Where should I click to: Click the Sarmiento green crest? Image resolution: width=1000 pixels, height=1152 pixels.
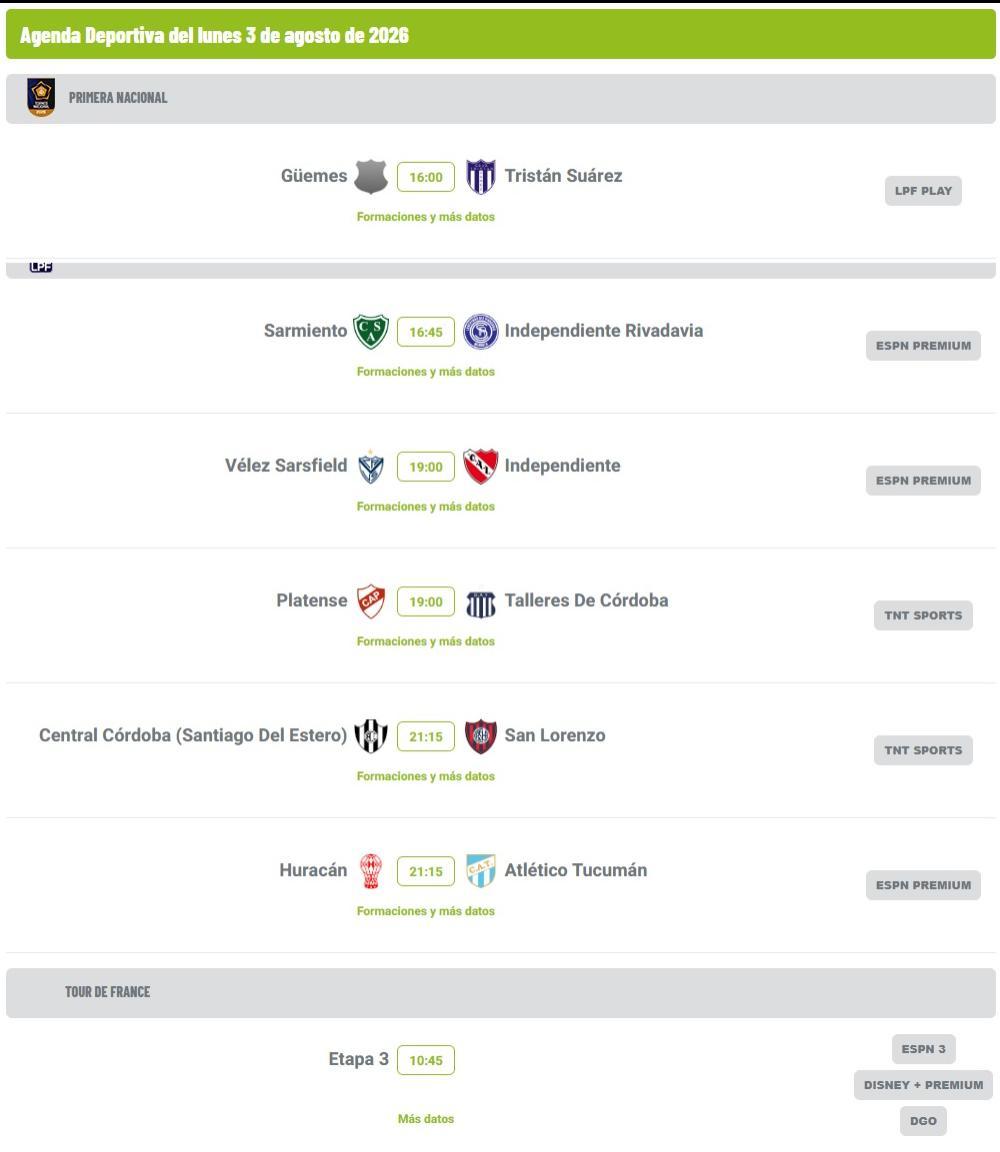tap(371, 331)
